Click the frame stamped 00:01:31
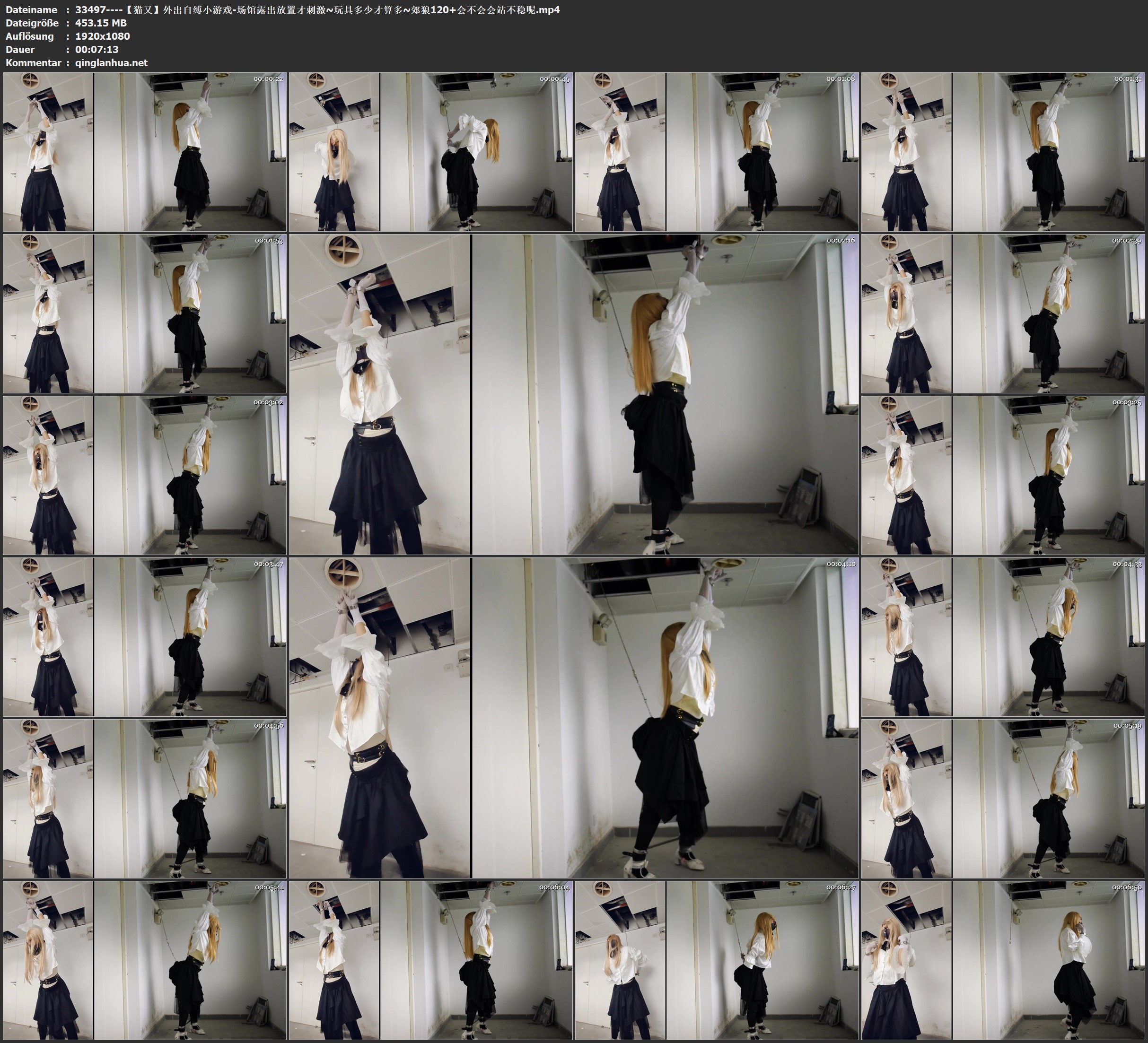The image size is (1148, 1043). pyautogui.click(x=1003, y=152)
